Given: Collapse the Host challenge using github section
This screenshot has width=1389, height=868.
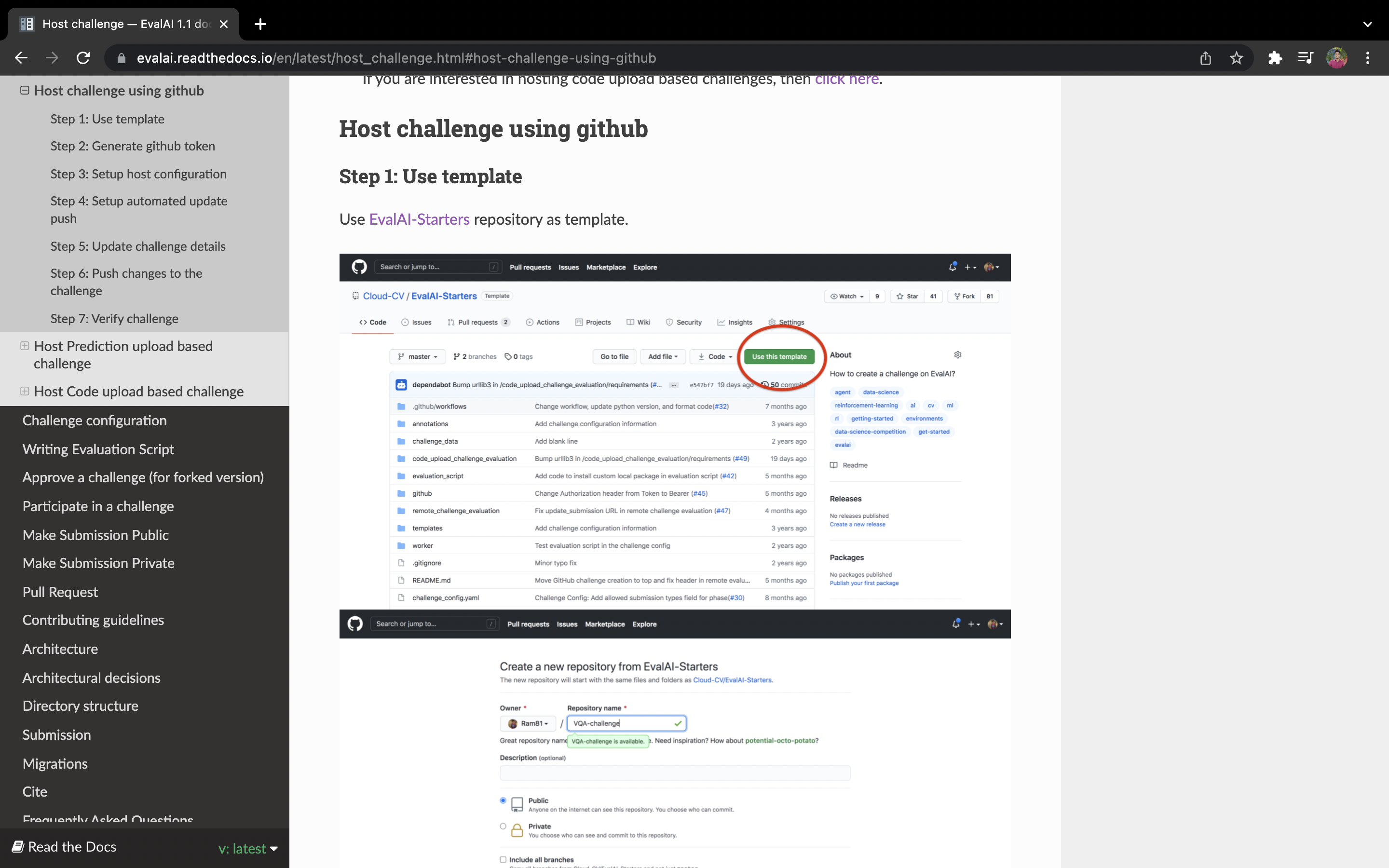Looking at the screenshot, I should pos(25,90).
